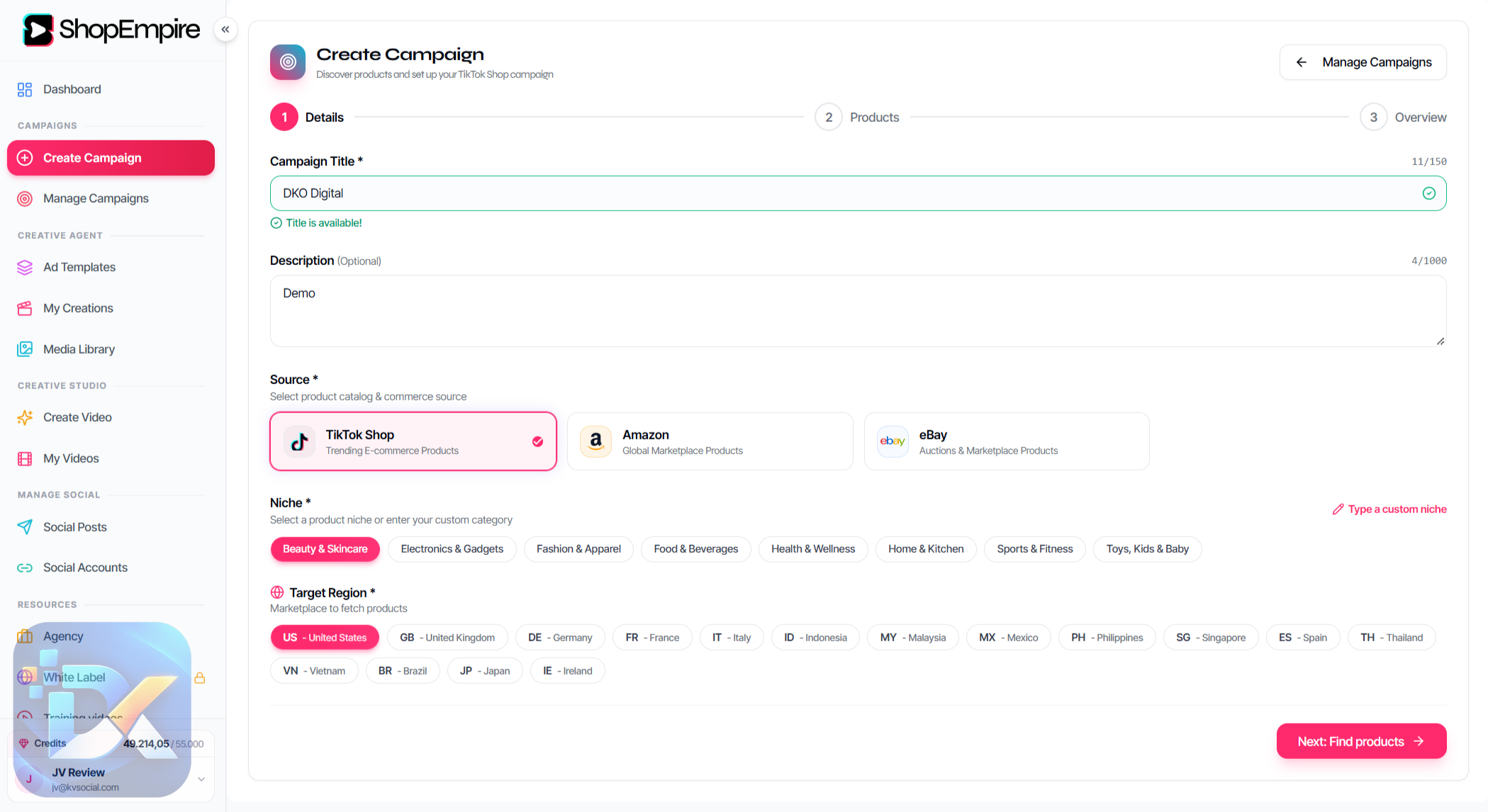Collapse the sidebar with double-chevron icon
The height and width of the screenshot is (812, 1488).
(225, 30)
